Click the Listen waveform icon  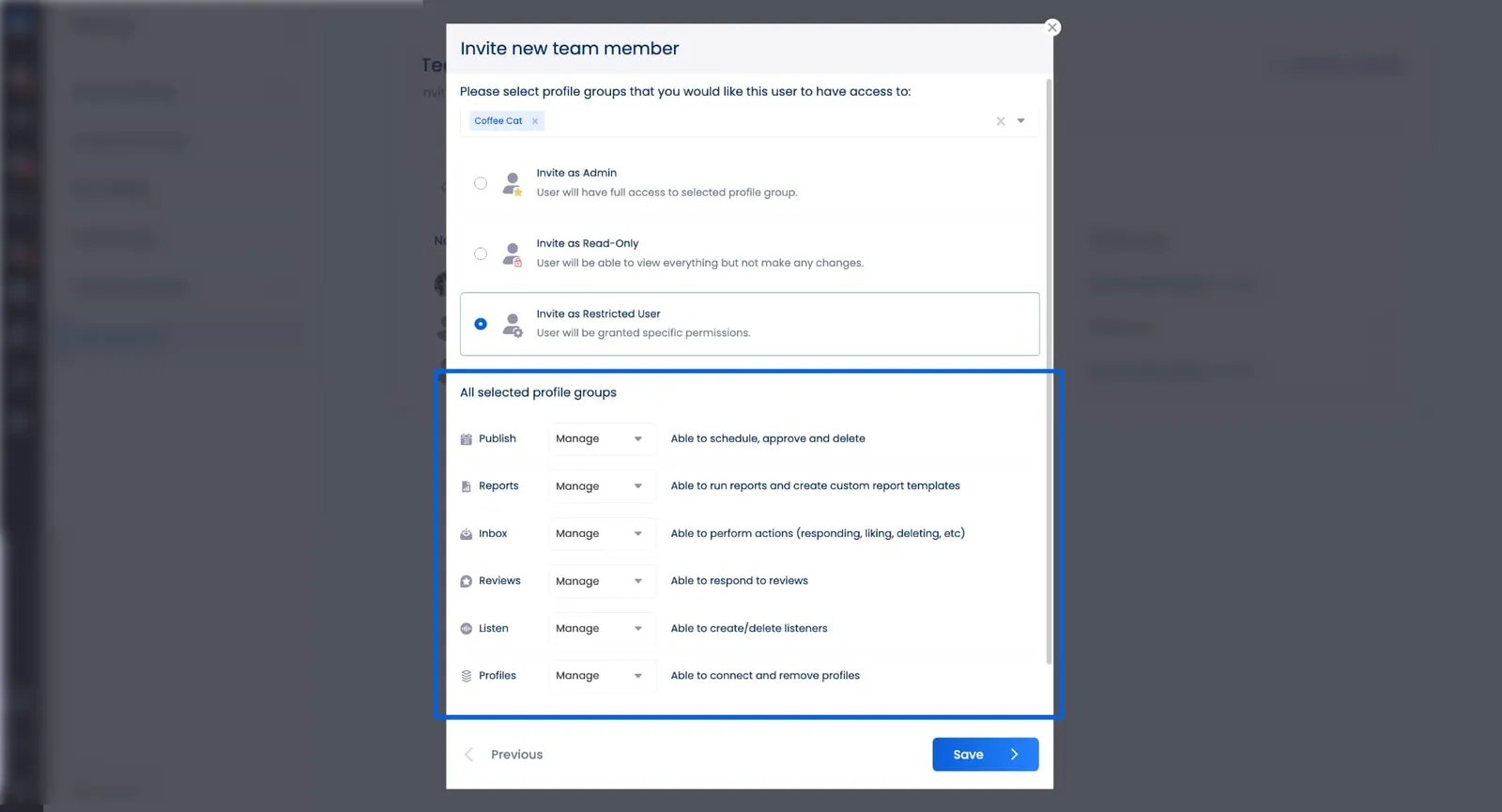[x=467, y=629]
